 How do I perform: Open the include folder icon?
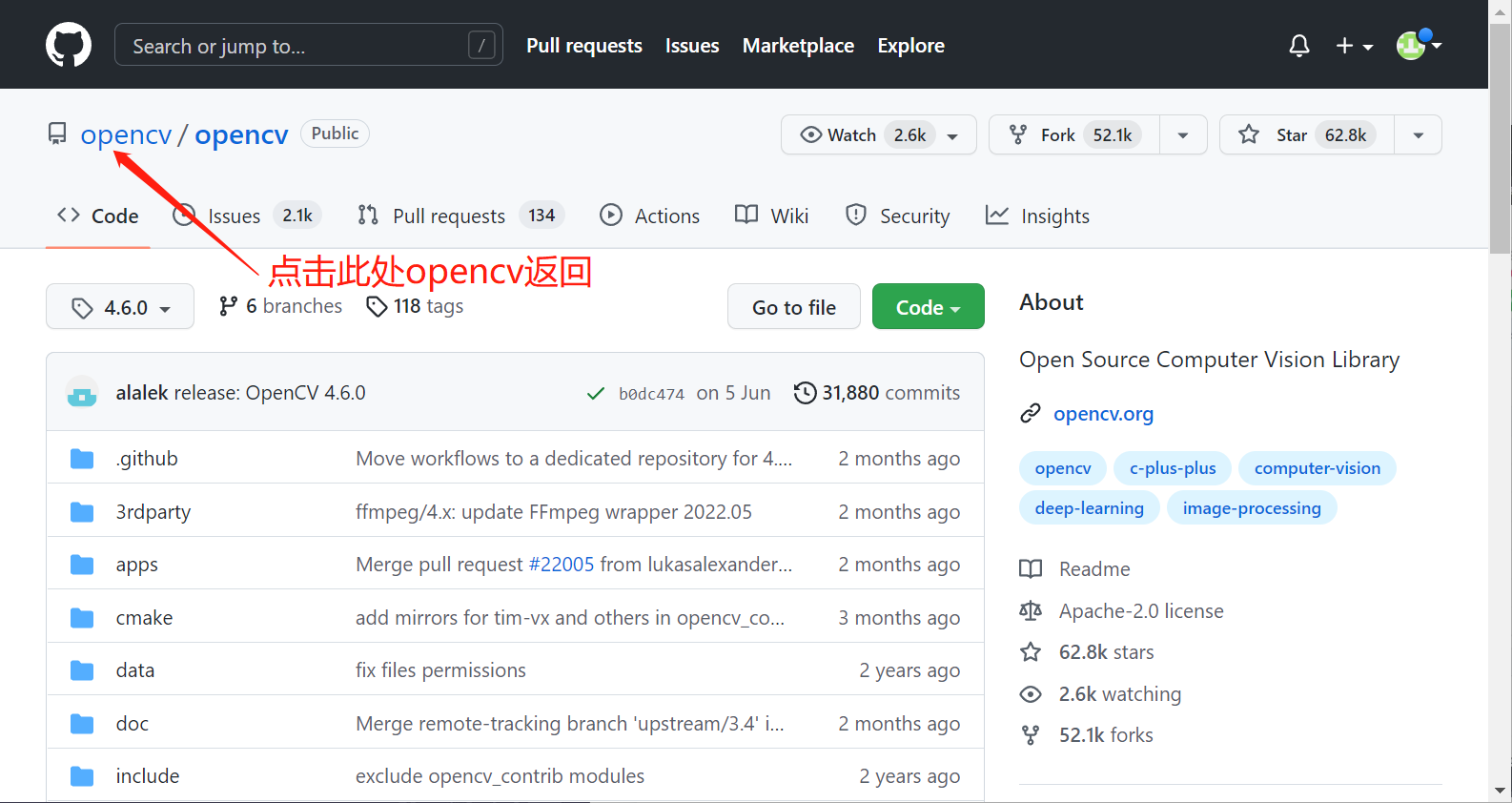tap(82, 776)
